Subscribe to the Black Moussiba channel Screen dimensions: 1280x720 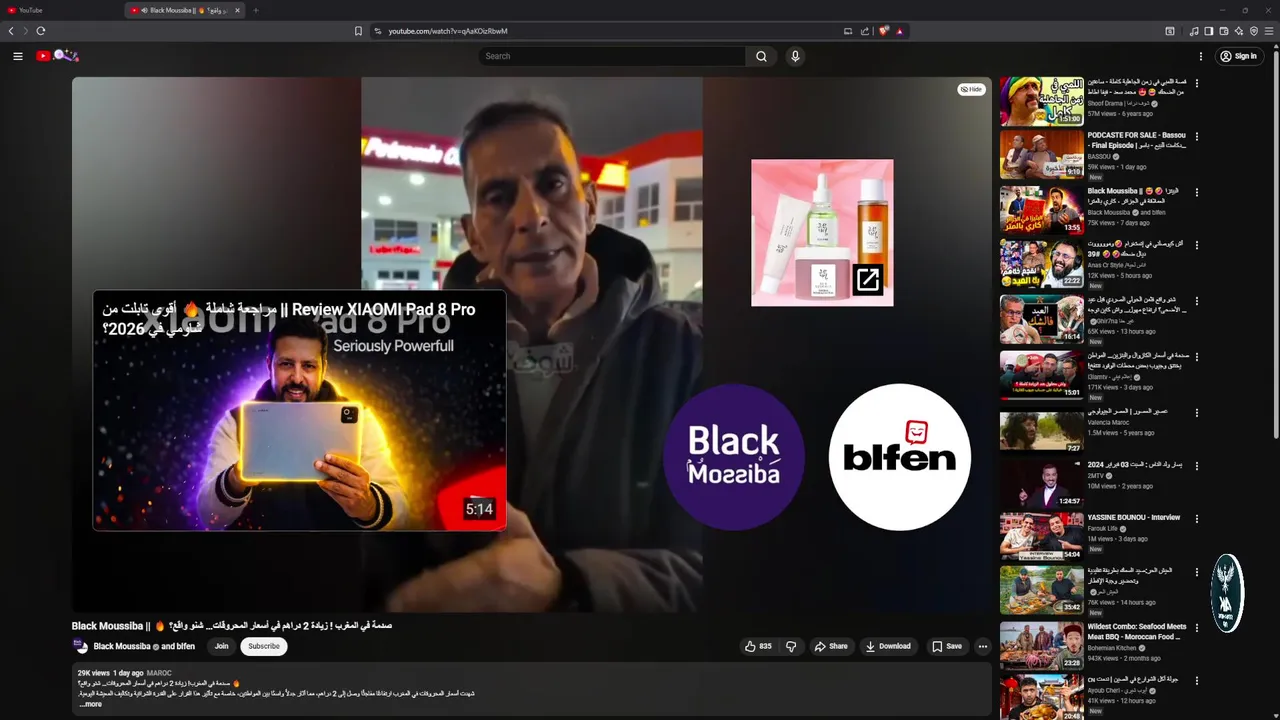coord(264,646)
